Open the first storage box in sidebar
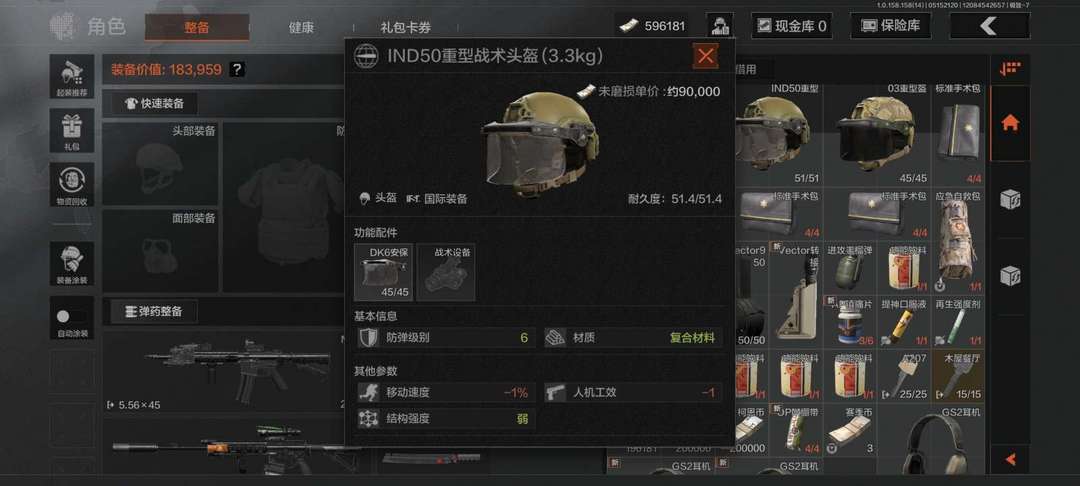The width and height of the screenshot is (1080, 486). 1010,200
